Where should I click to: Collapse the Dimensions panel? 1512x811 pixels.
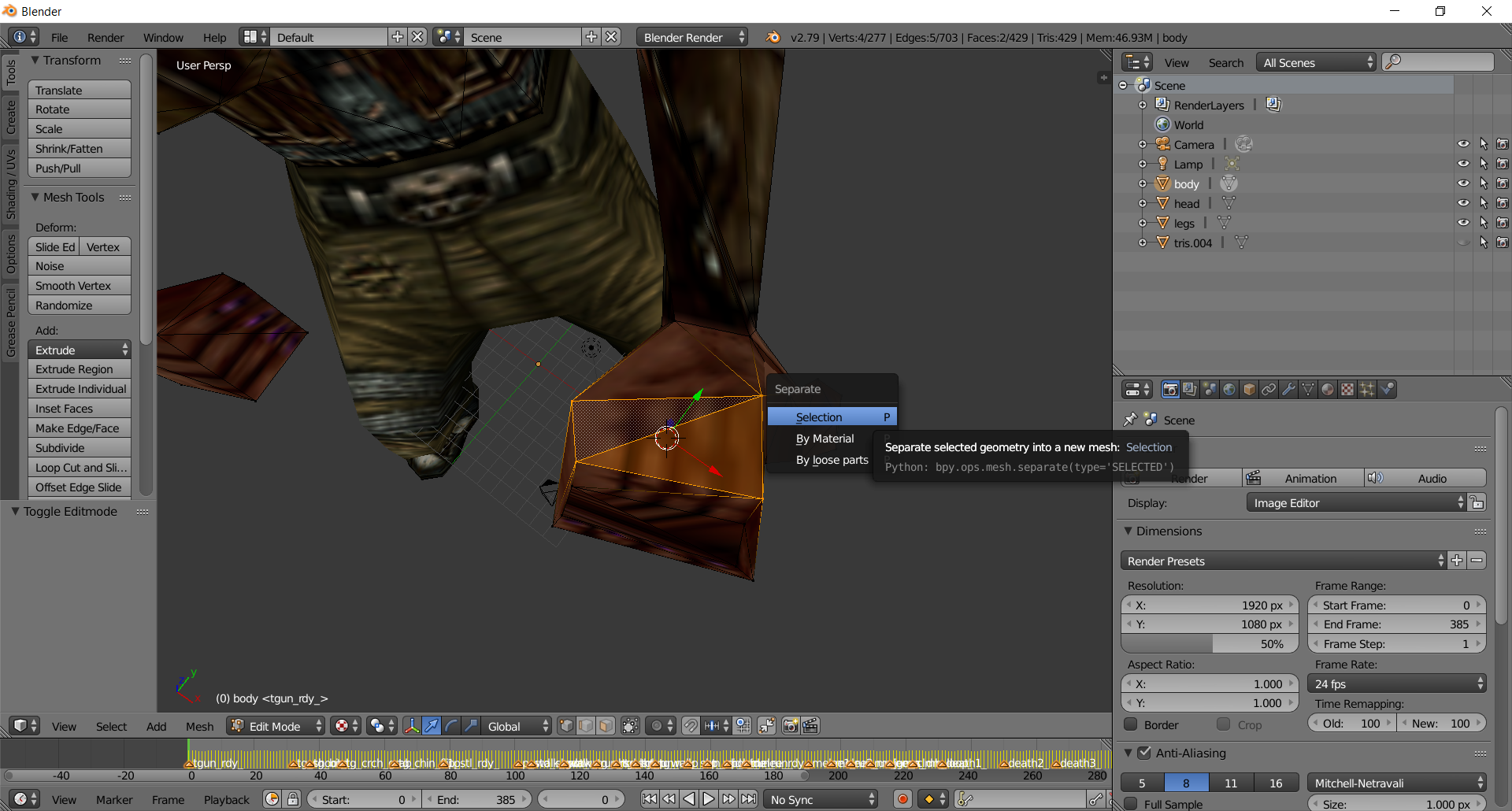tap(1128, 531)
